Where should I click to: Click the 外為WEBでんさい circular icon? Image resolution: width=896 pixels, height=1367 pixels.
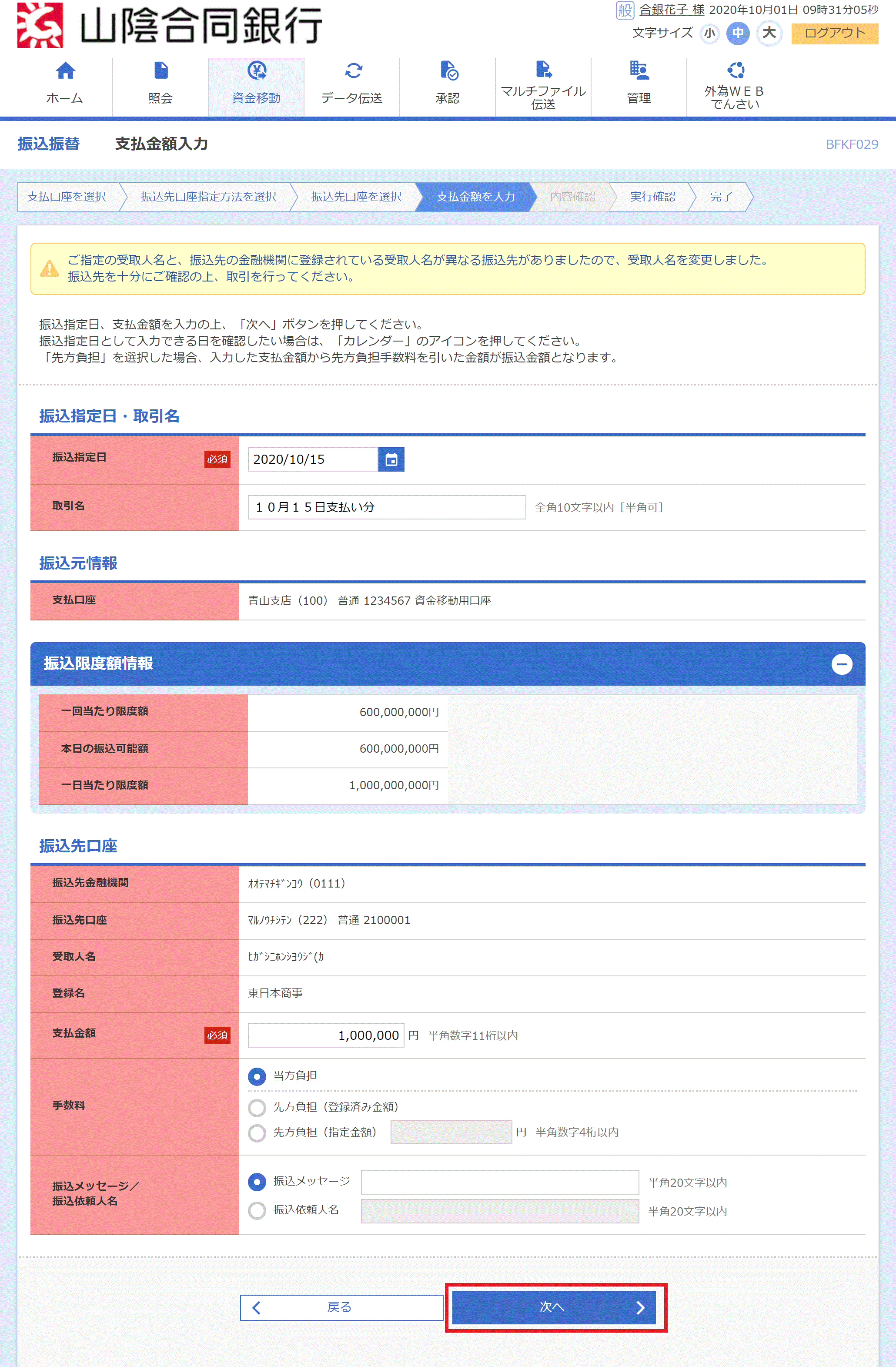(735, 70)
